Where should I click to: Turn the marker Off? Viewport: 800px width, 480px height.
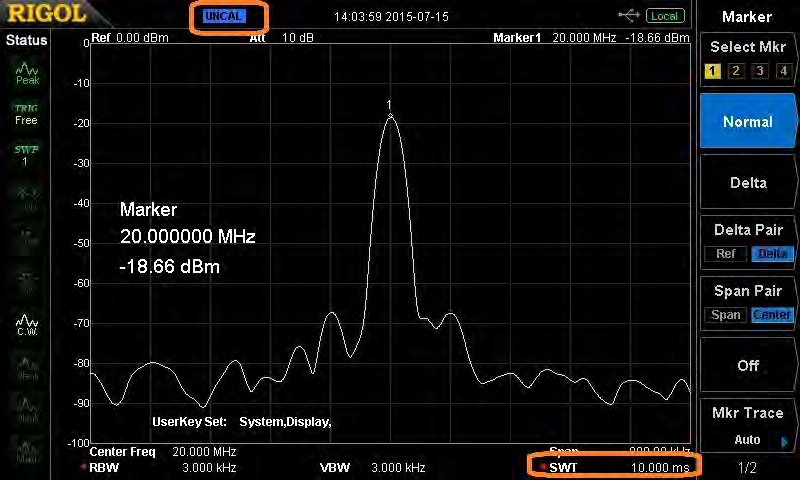click(748, 365)
